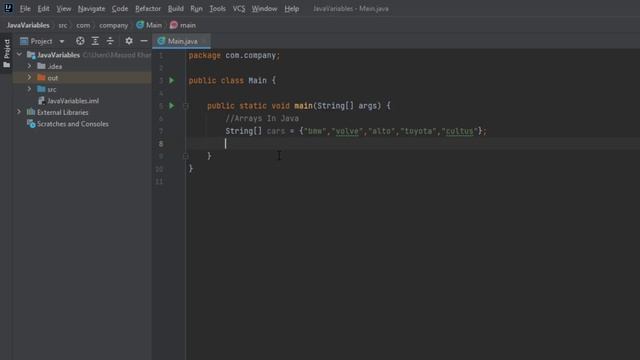Viewport: 640px width, 360px height.
Task: Click the "cars" variable name
Action: coord(276,131)
